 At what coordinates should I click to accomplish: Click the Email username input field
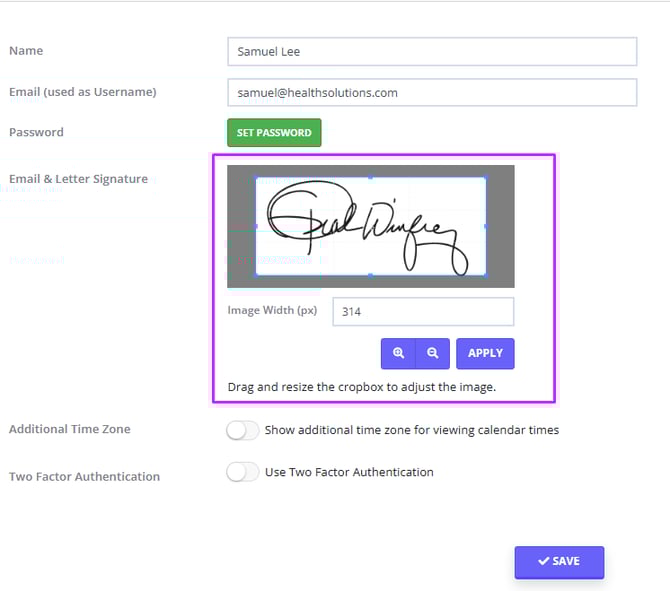432,92
